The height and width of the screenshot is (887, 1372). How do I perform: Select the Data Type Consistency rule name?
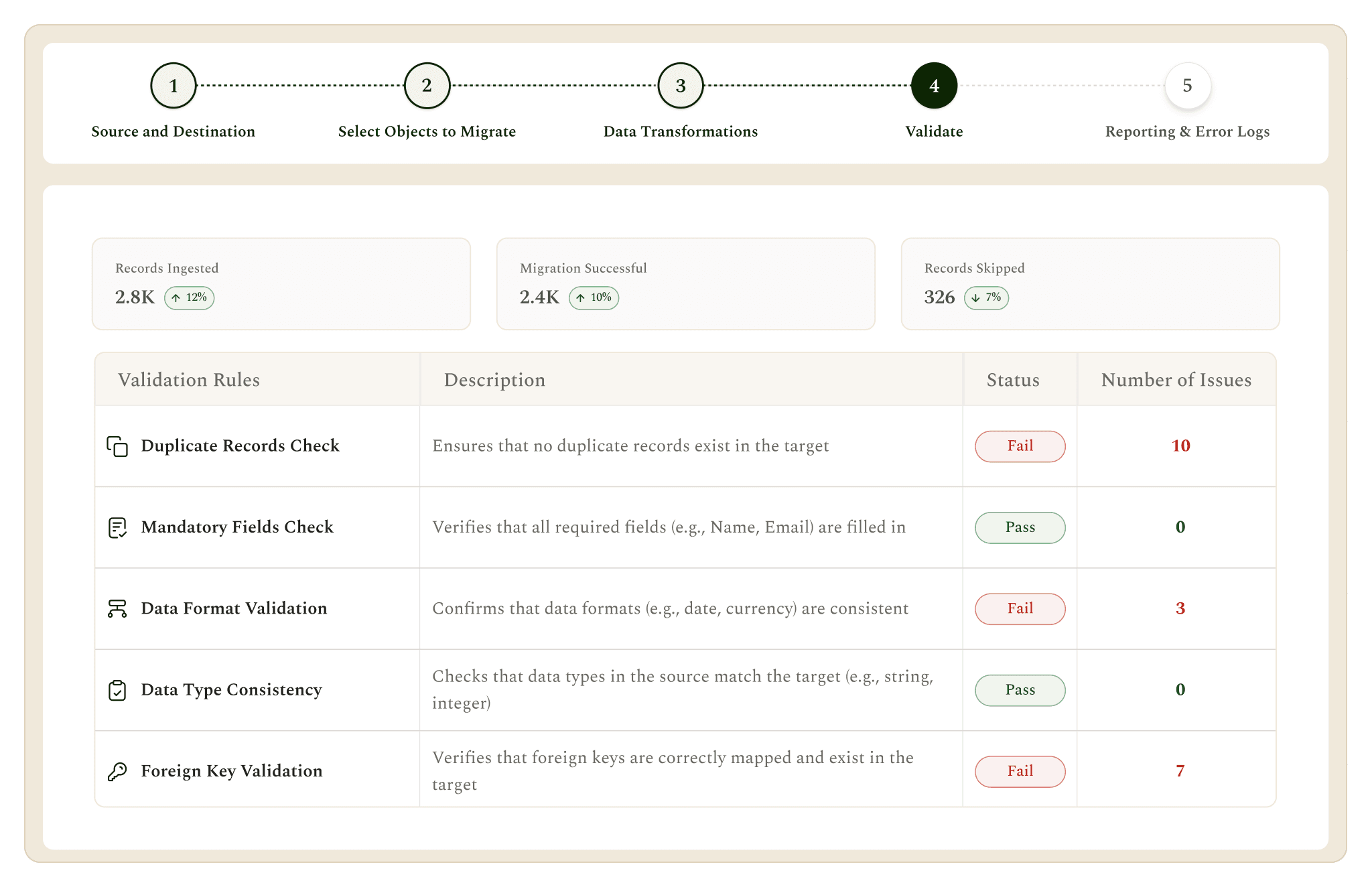pyautogui.click(x=231, y=690)
